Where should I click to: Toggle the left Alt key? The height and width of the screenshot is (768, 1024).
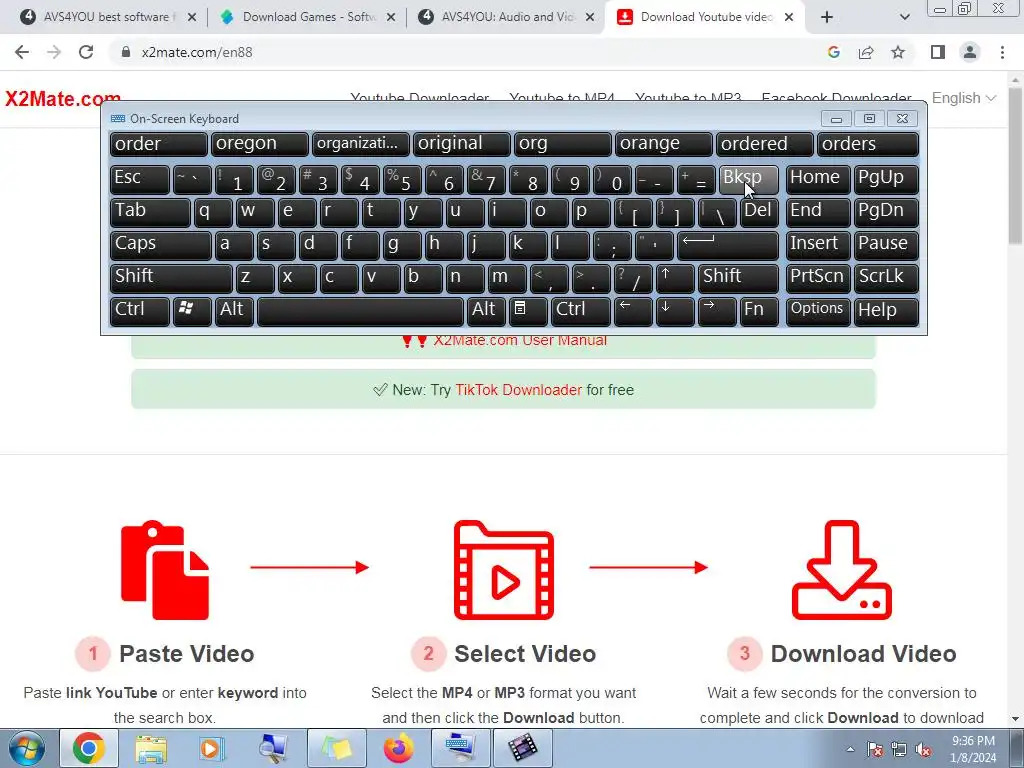click(x=234, y=312)
